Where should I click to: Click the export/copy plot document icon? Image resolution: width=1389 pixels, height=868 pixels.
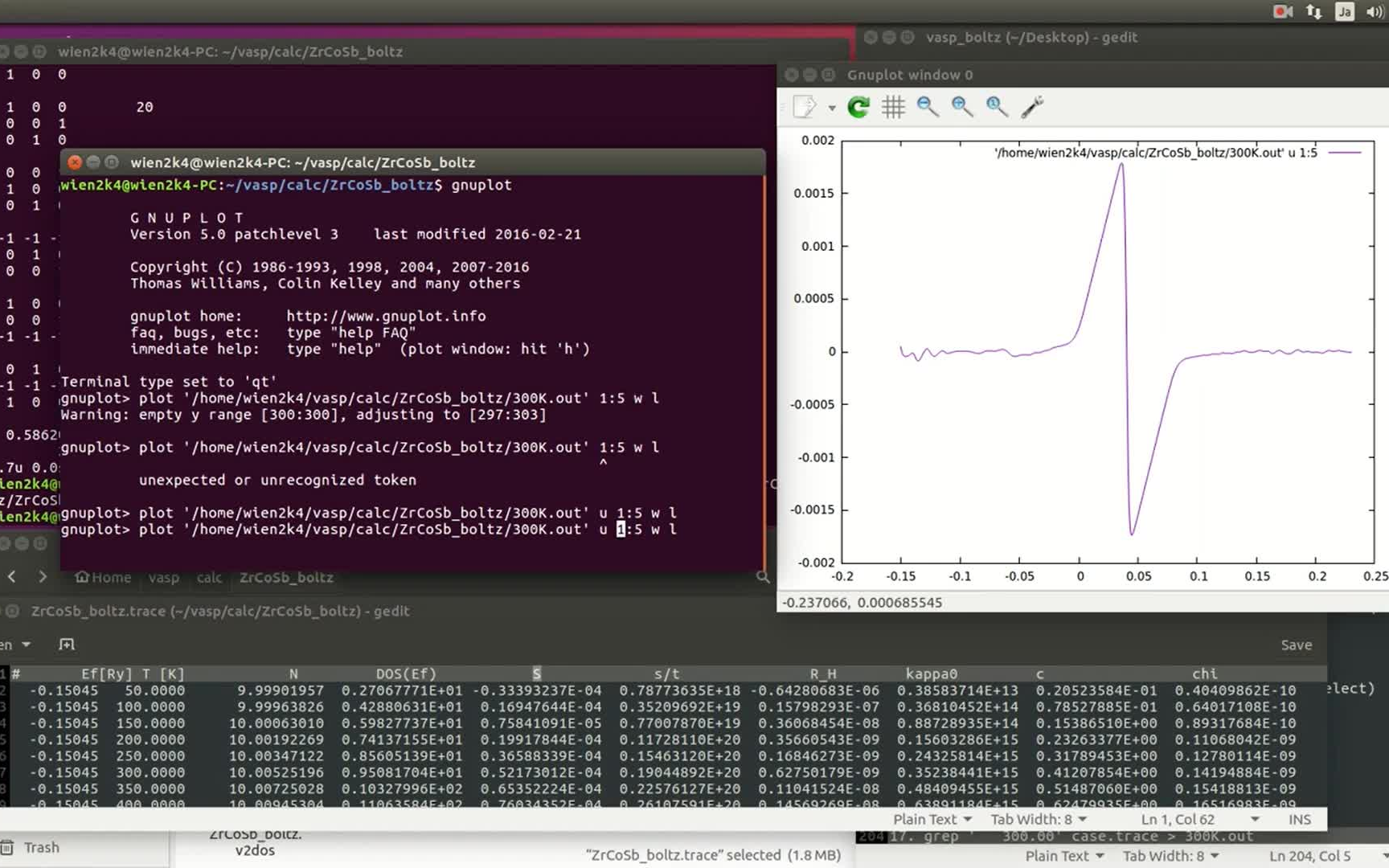[805, 107]
